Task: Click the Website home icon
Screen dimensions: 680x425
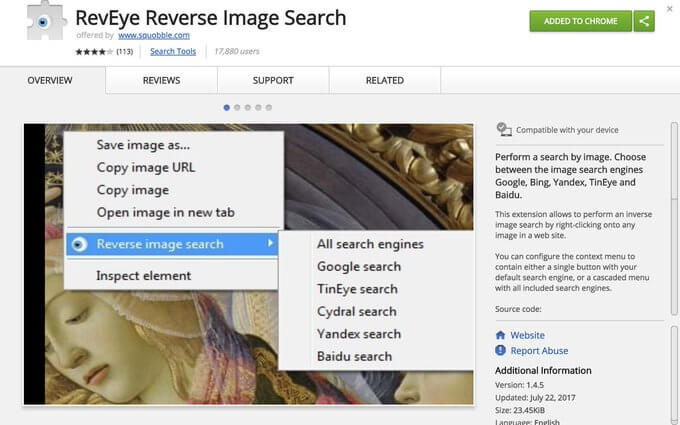Action: pos(501,336)
